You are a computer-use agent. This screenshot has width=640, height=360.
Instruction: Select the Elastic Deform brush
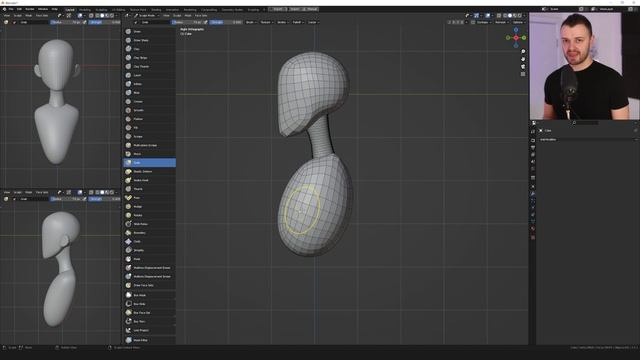click(x=149, y=171)
